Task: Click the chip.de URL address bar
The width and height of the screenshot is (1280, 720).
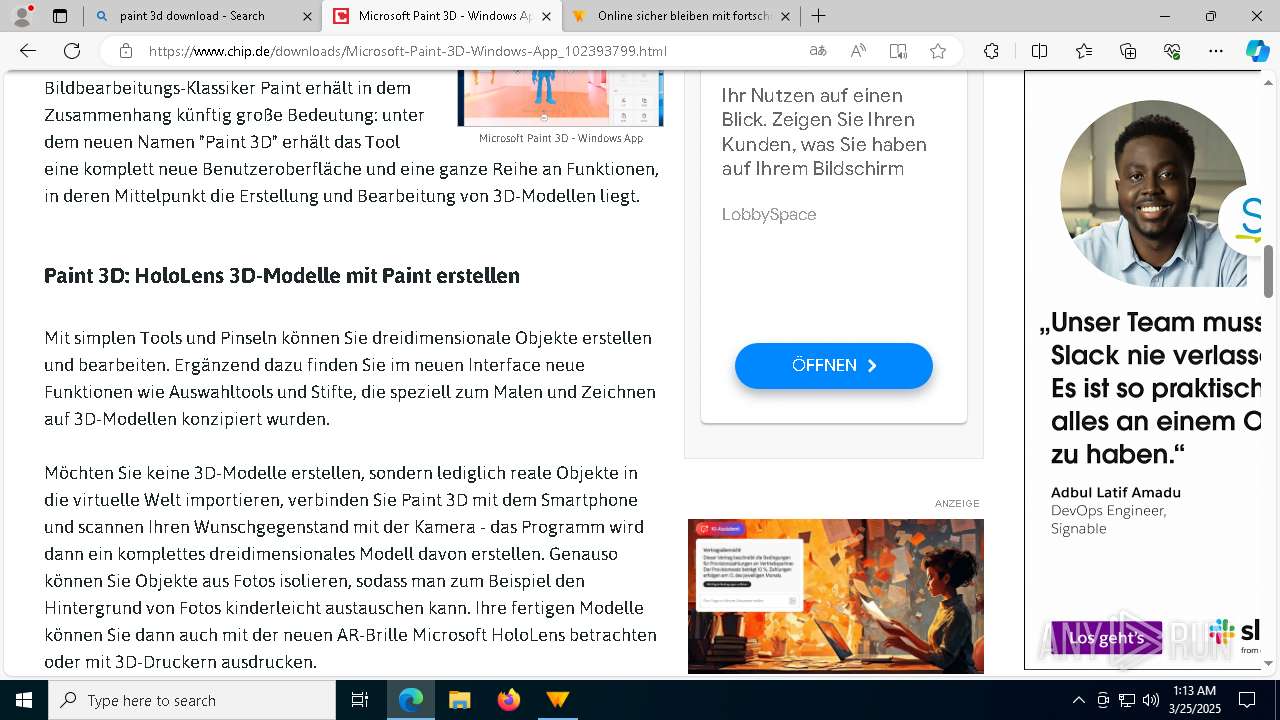Action: [x=408, y=51]
